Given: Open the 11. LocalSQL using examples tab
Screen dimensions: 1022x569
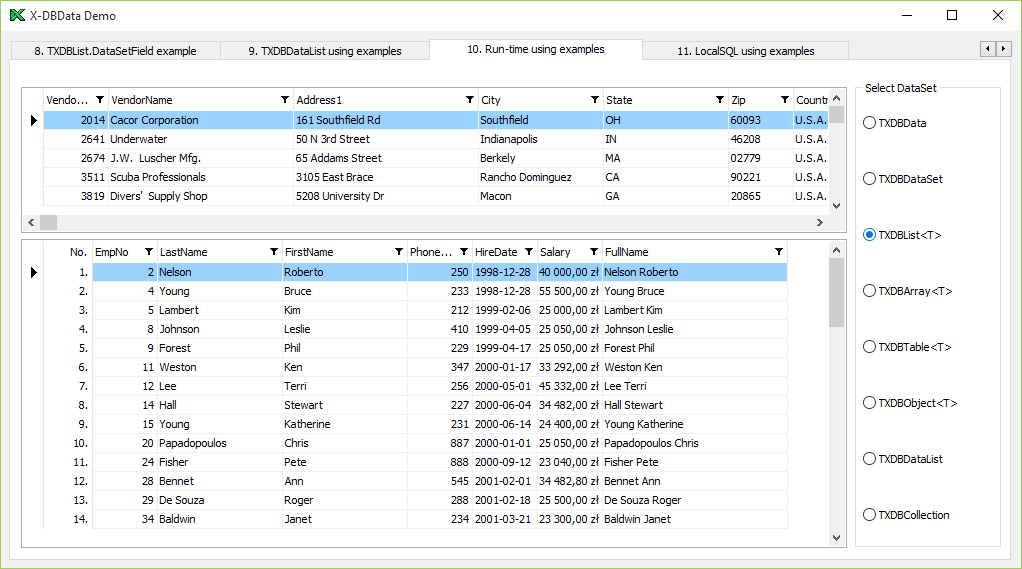Looking at the screenshot, I should tap(745, 51).
